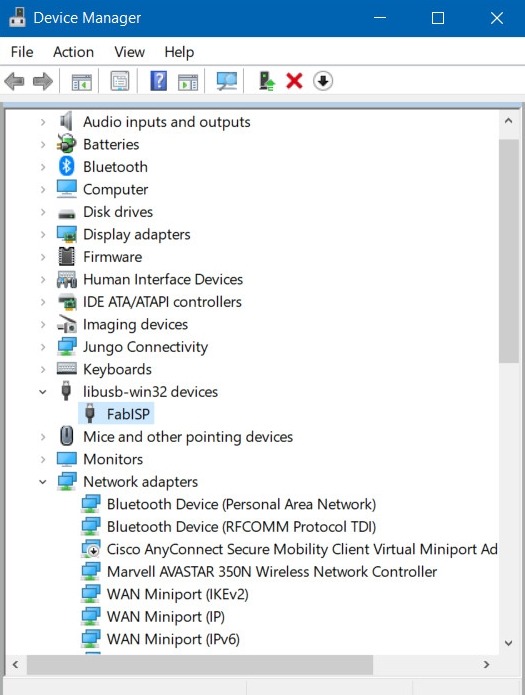This screenshot has width=525, height=695.
Task: Expand Human Interface Devices category
Action: click(x=43, y=279)
